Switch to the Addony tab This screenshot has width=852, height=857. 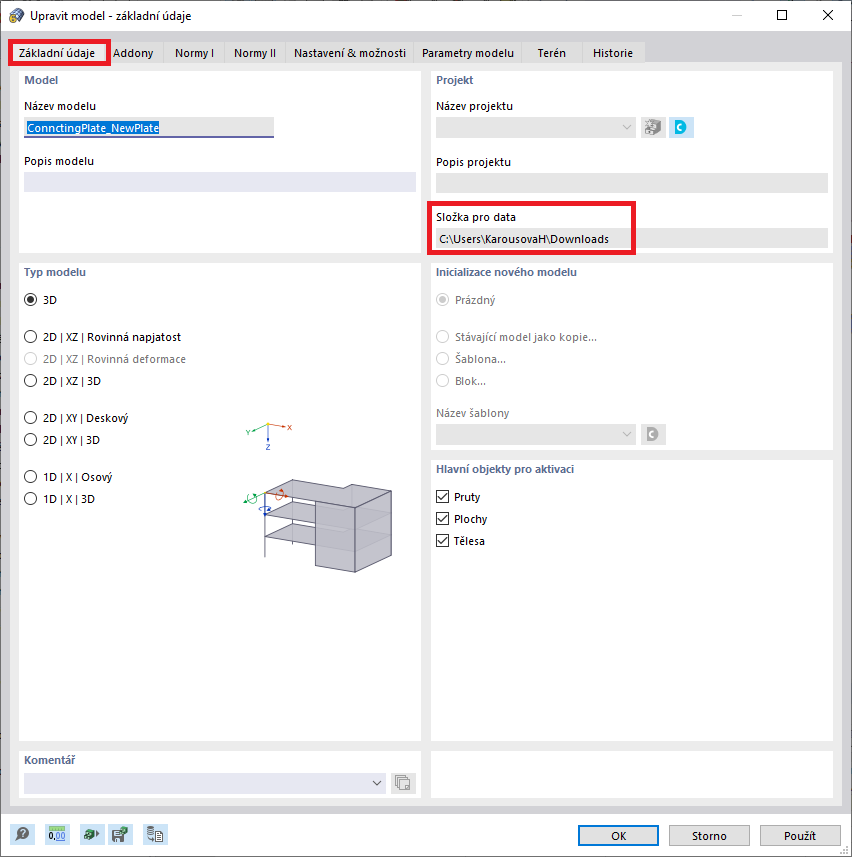133,53
